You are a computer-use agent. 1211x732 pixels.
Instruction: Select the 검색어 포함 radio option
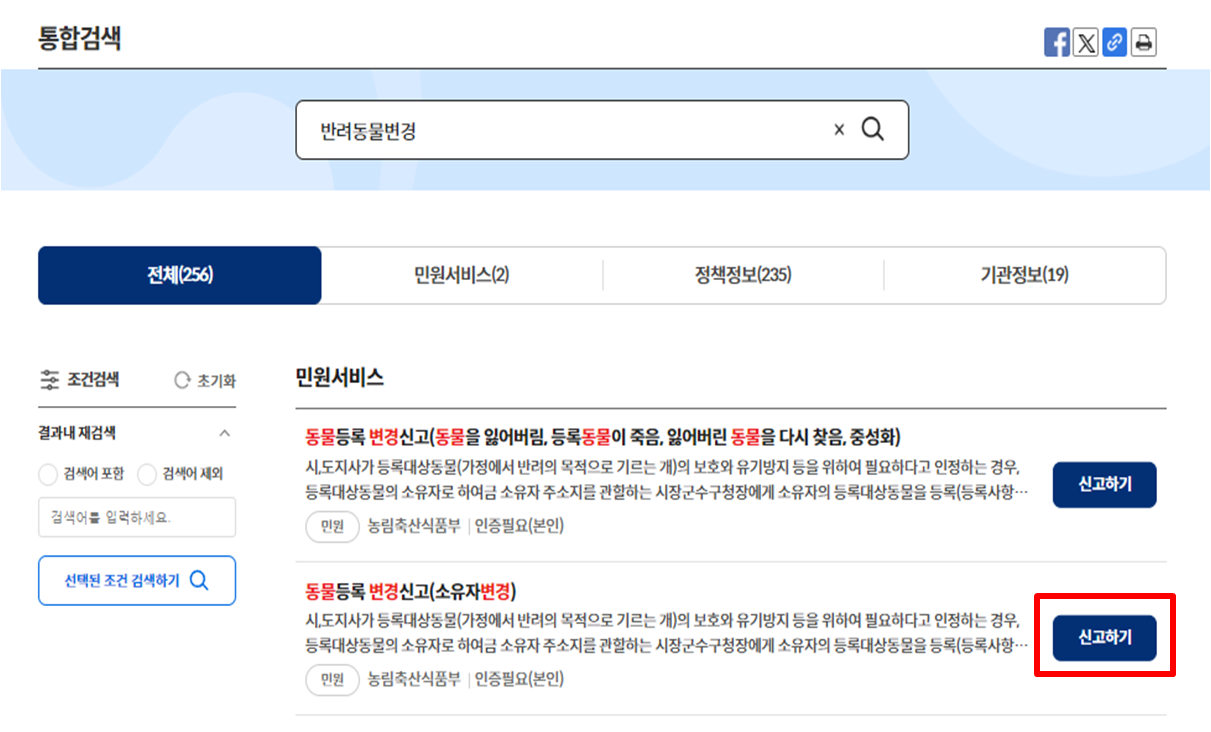47,475
